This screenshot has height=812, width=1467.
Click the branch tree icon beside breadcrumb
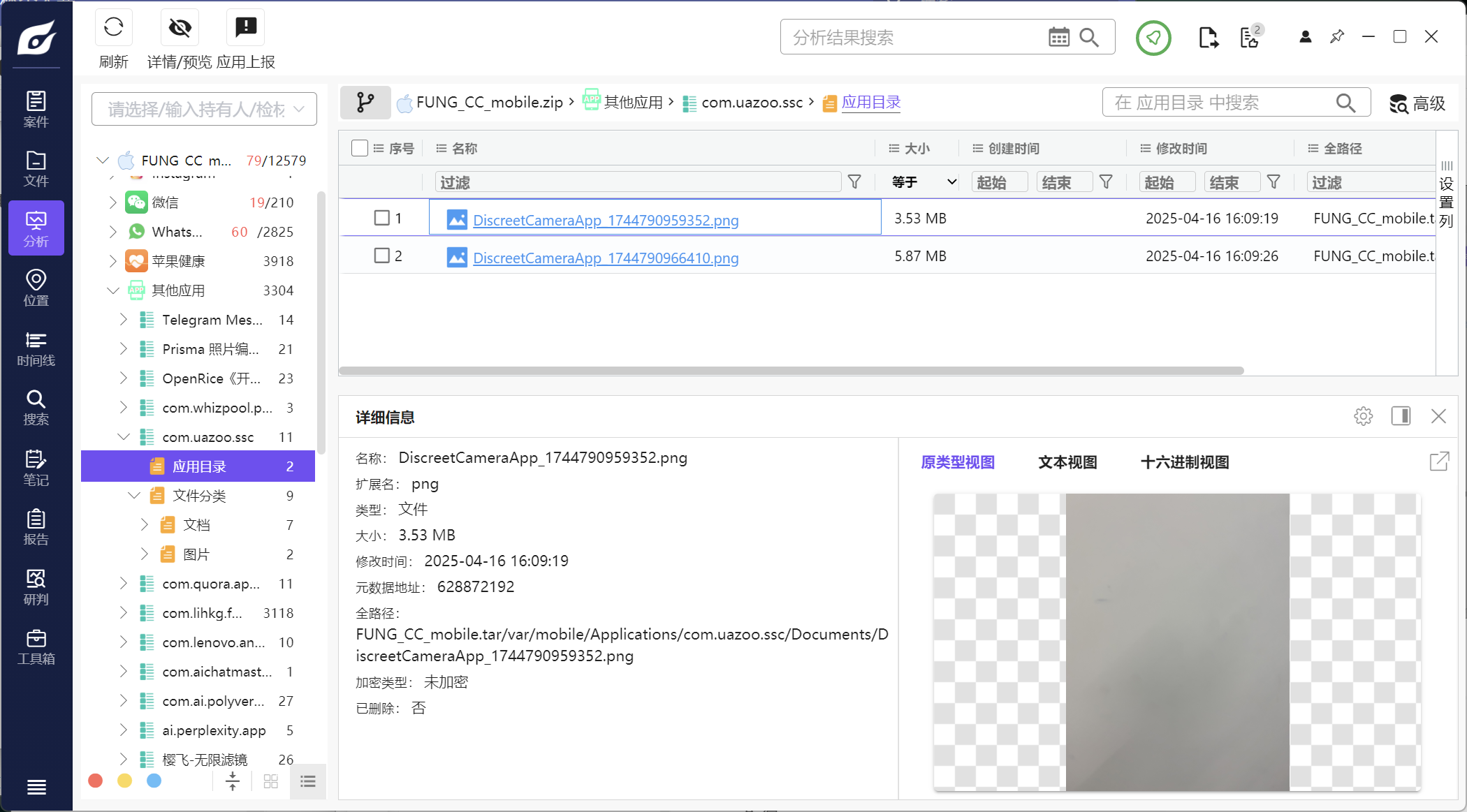point(365,103)
